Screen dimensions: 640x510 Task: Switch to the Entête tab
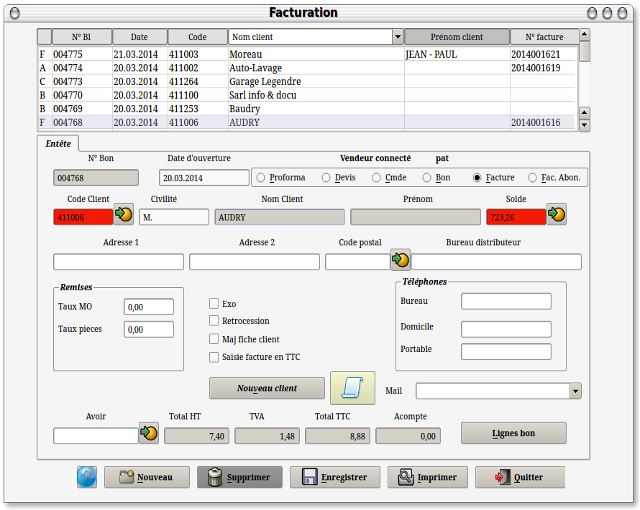[58, 143]
